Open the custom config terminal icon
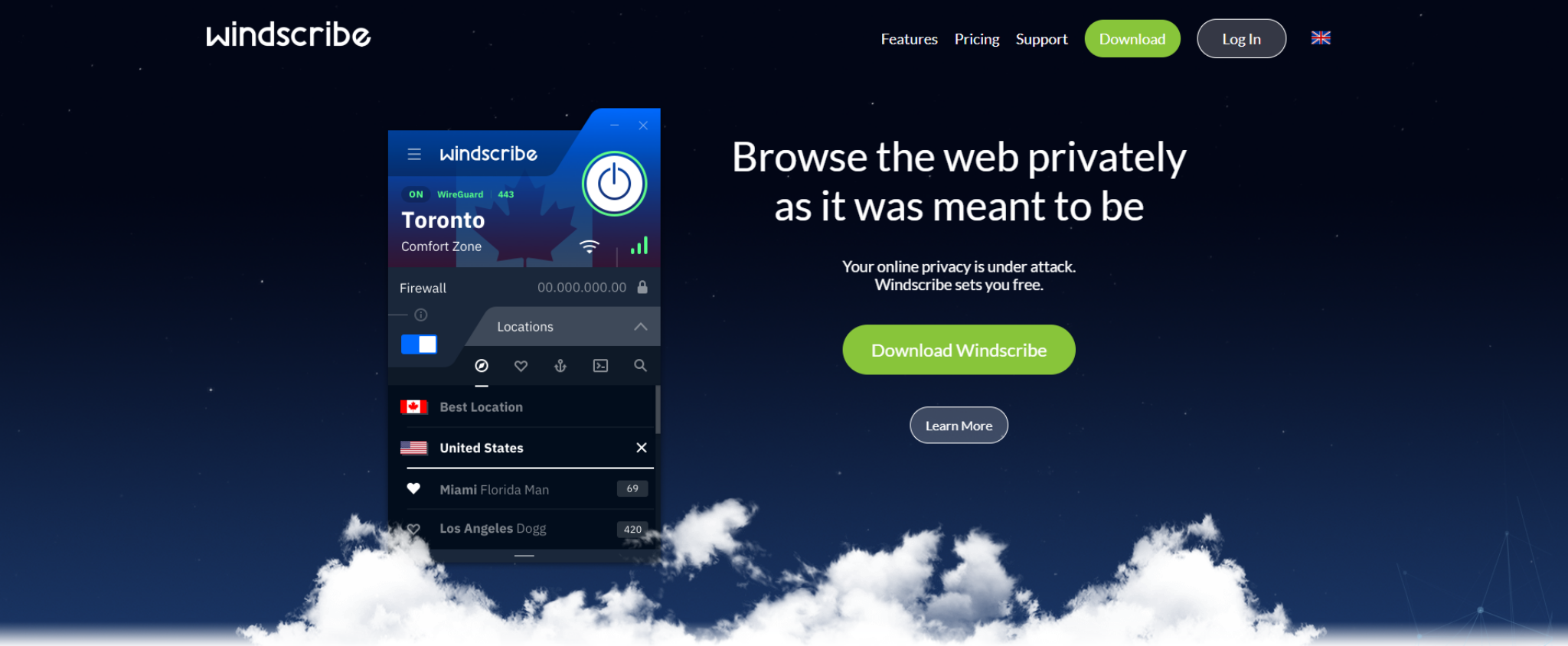Viewport: 1568px width, 646px height. (x=600, y=366)
